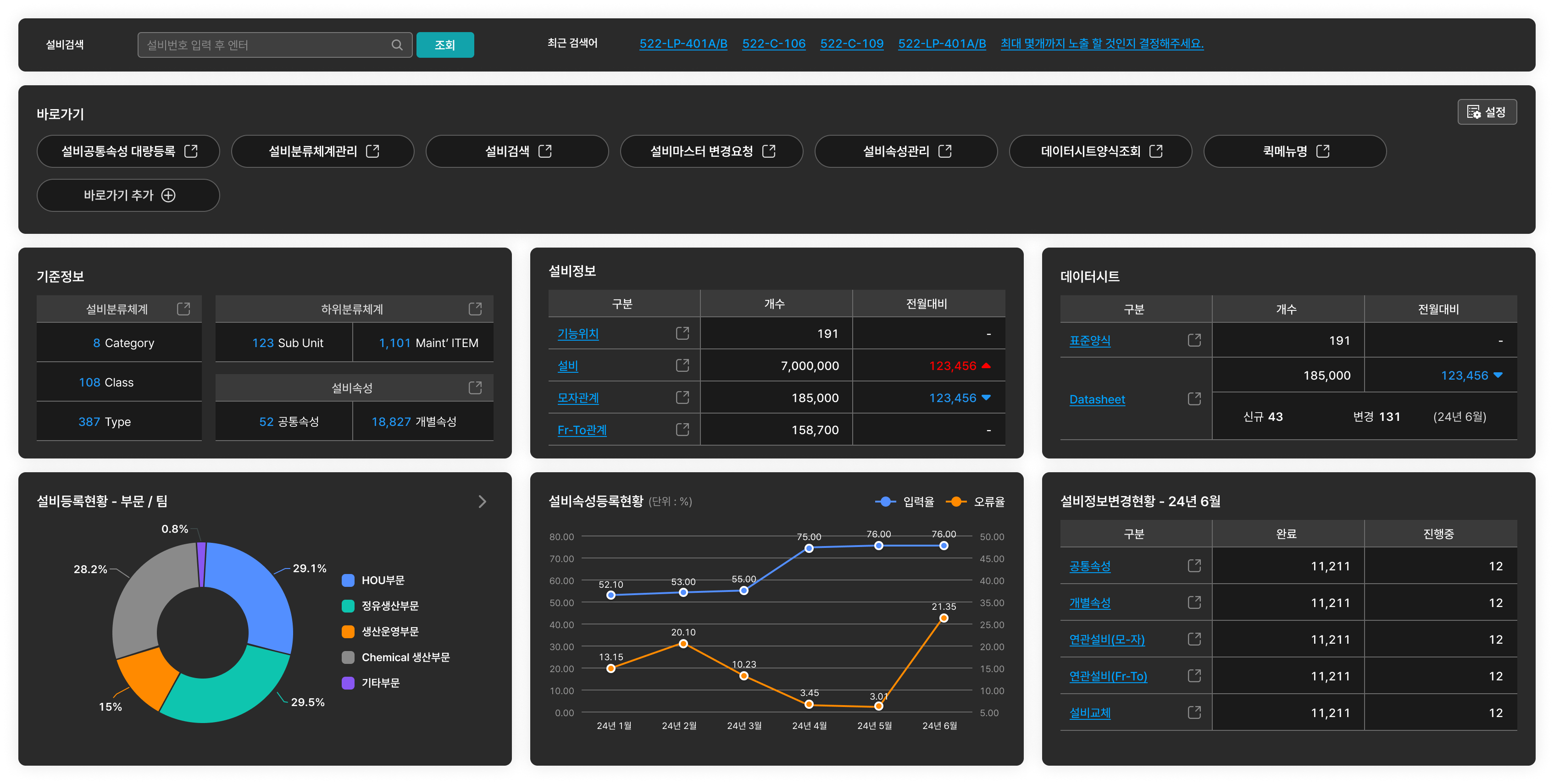Open external link icon next to 하위분류체계 header
This screenshot has width=1554, height=784.
click(475, 309)
